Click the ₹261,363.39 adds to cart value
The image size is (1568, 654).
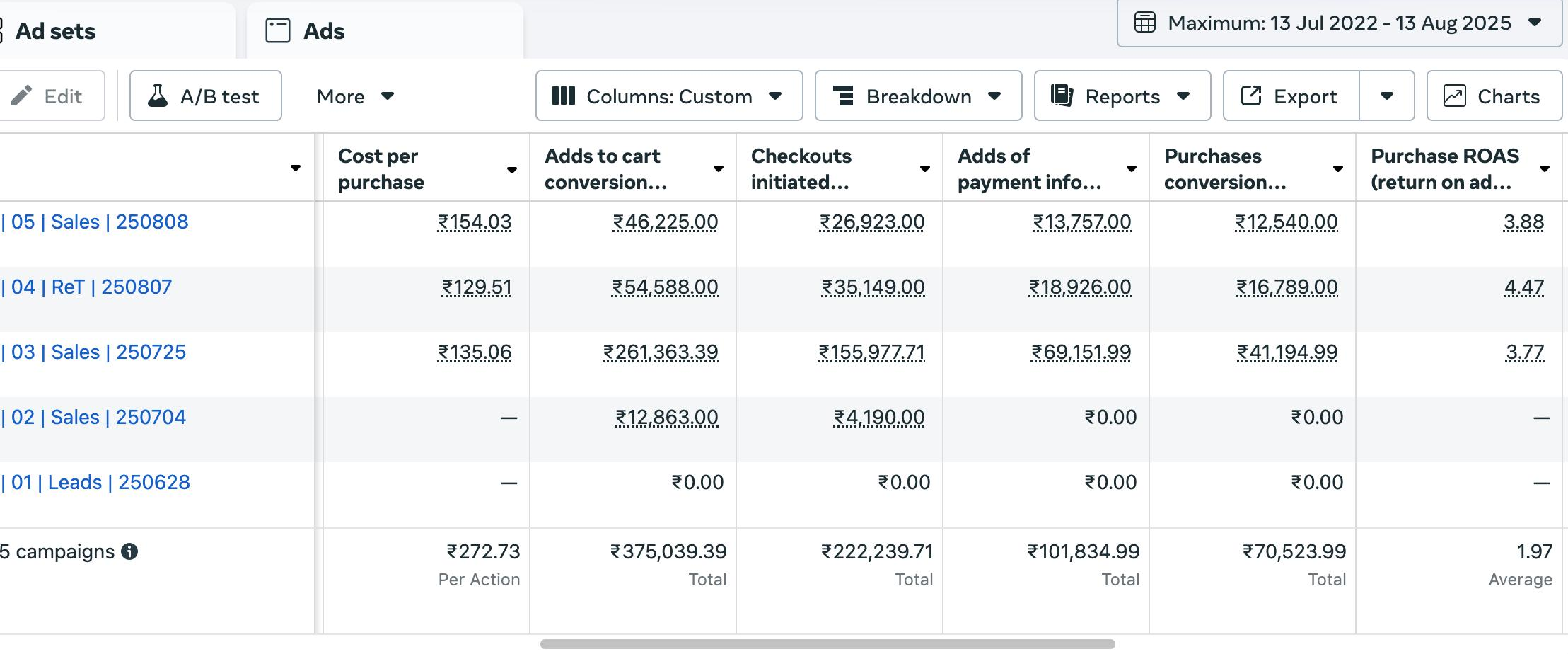(660, 352)
